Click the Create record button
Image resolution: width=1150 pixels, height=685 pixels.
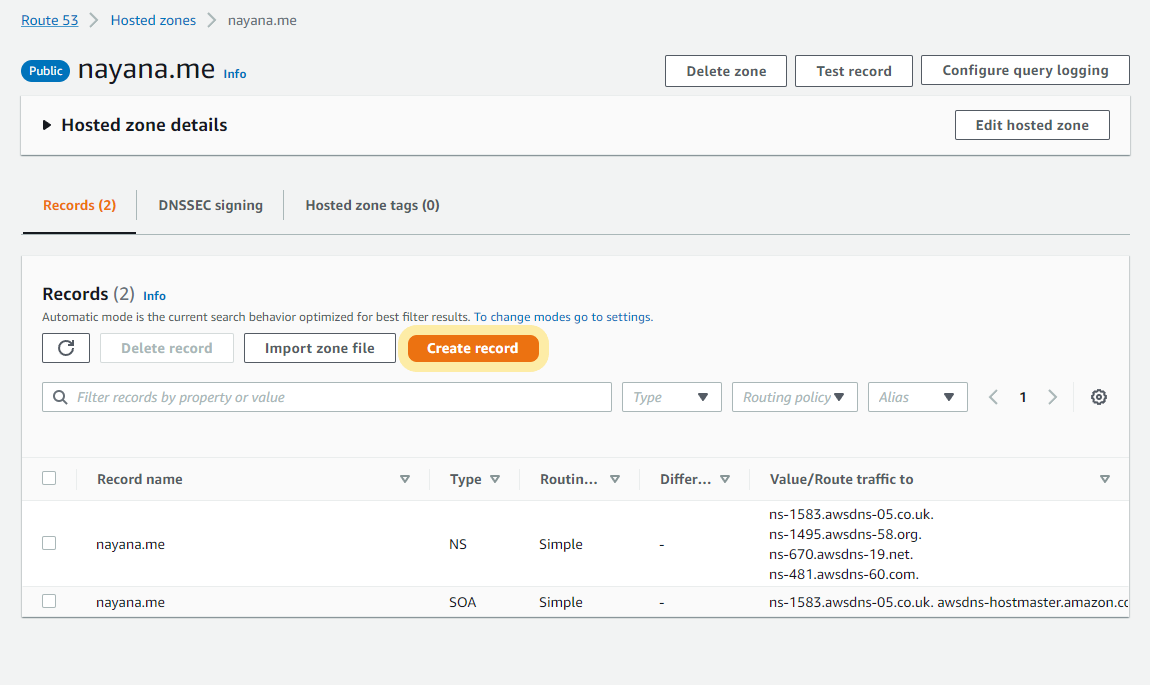point(473,348)
